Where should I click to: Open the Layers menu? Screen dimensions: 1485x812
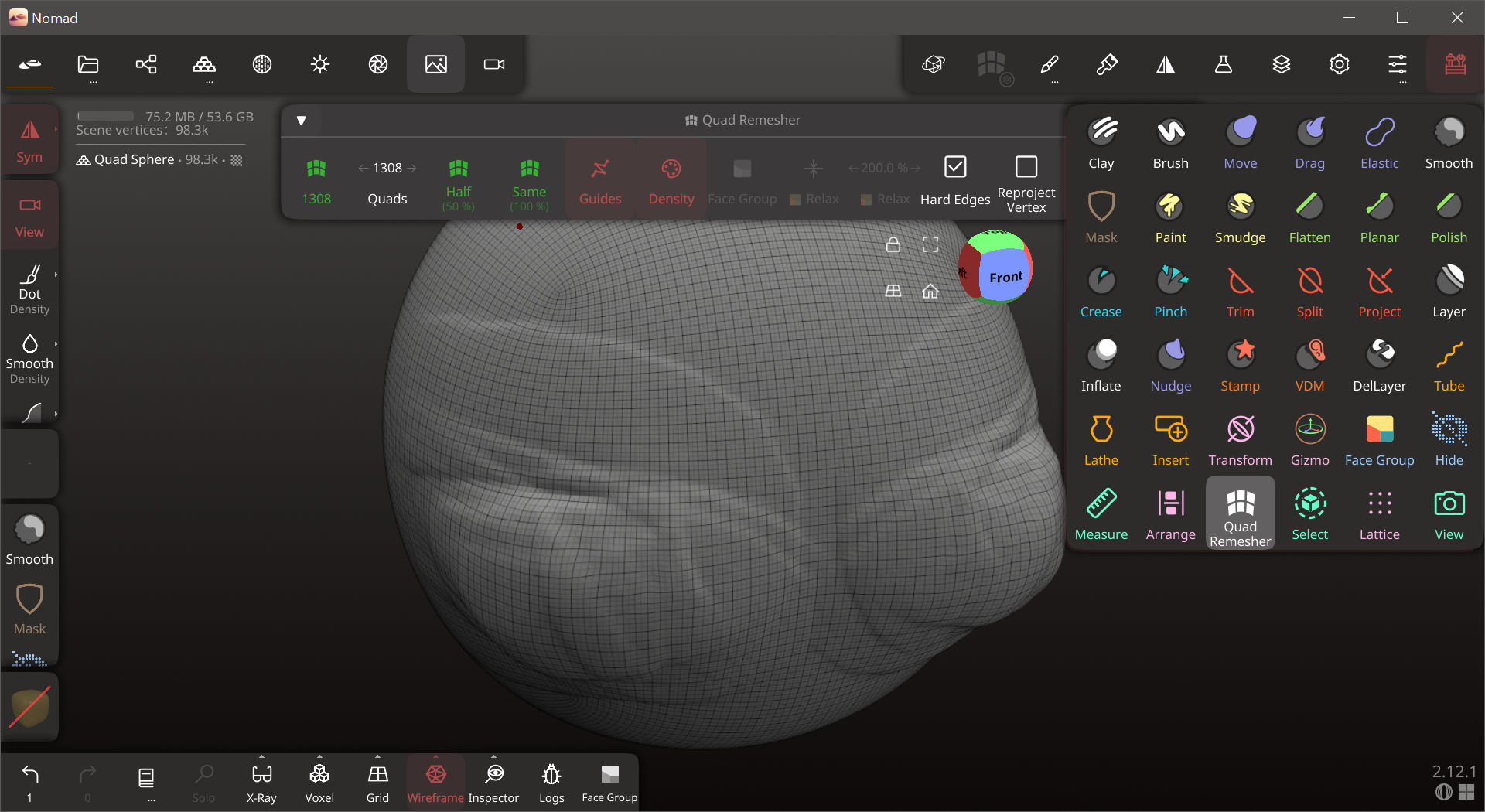click(x=1282, y=64)
